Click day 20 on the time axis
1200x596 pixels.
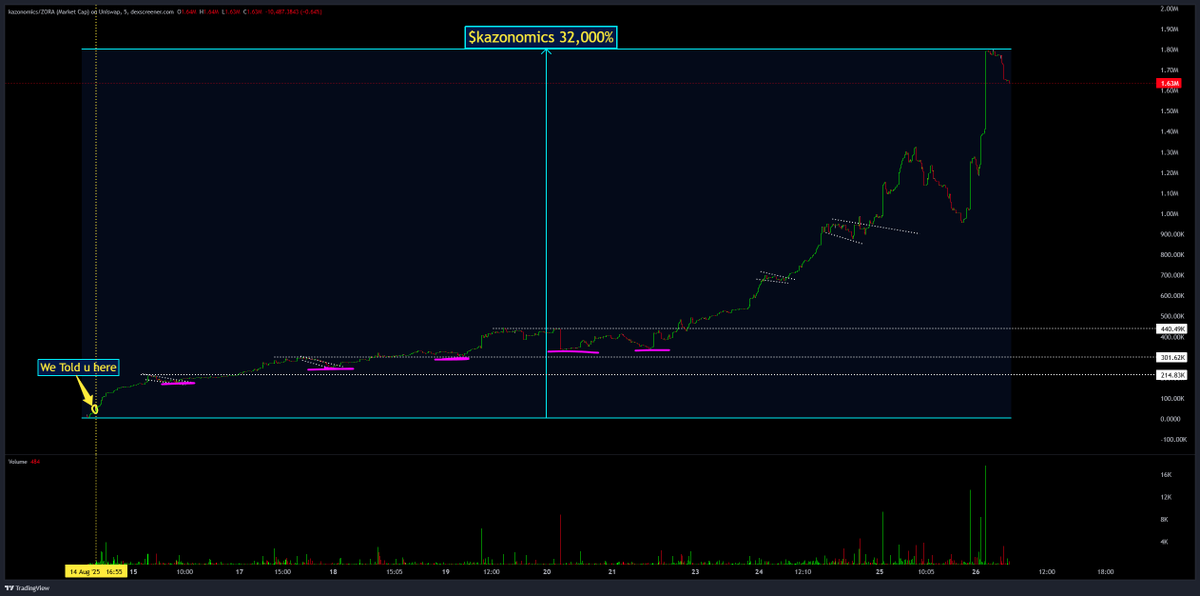547,573
